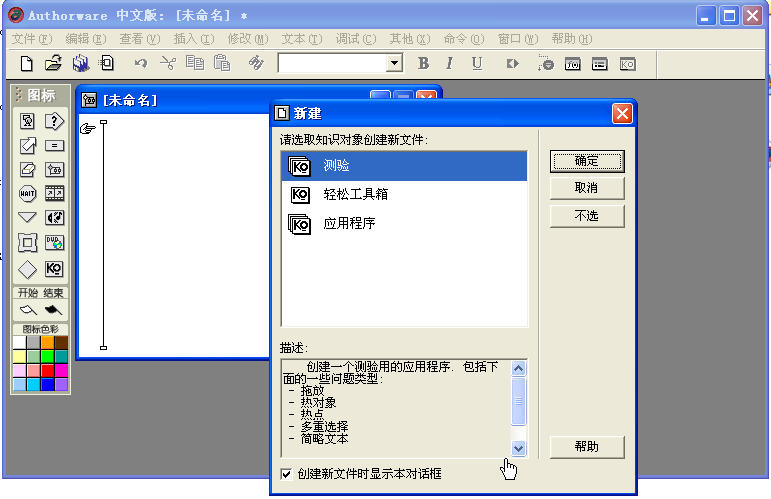The height and width of the screenshot is (499, 771).
Task: Open the 插入(I) menu
Action: (194, 38)
